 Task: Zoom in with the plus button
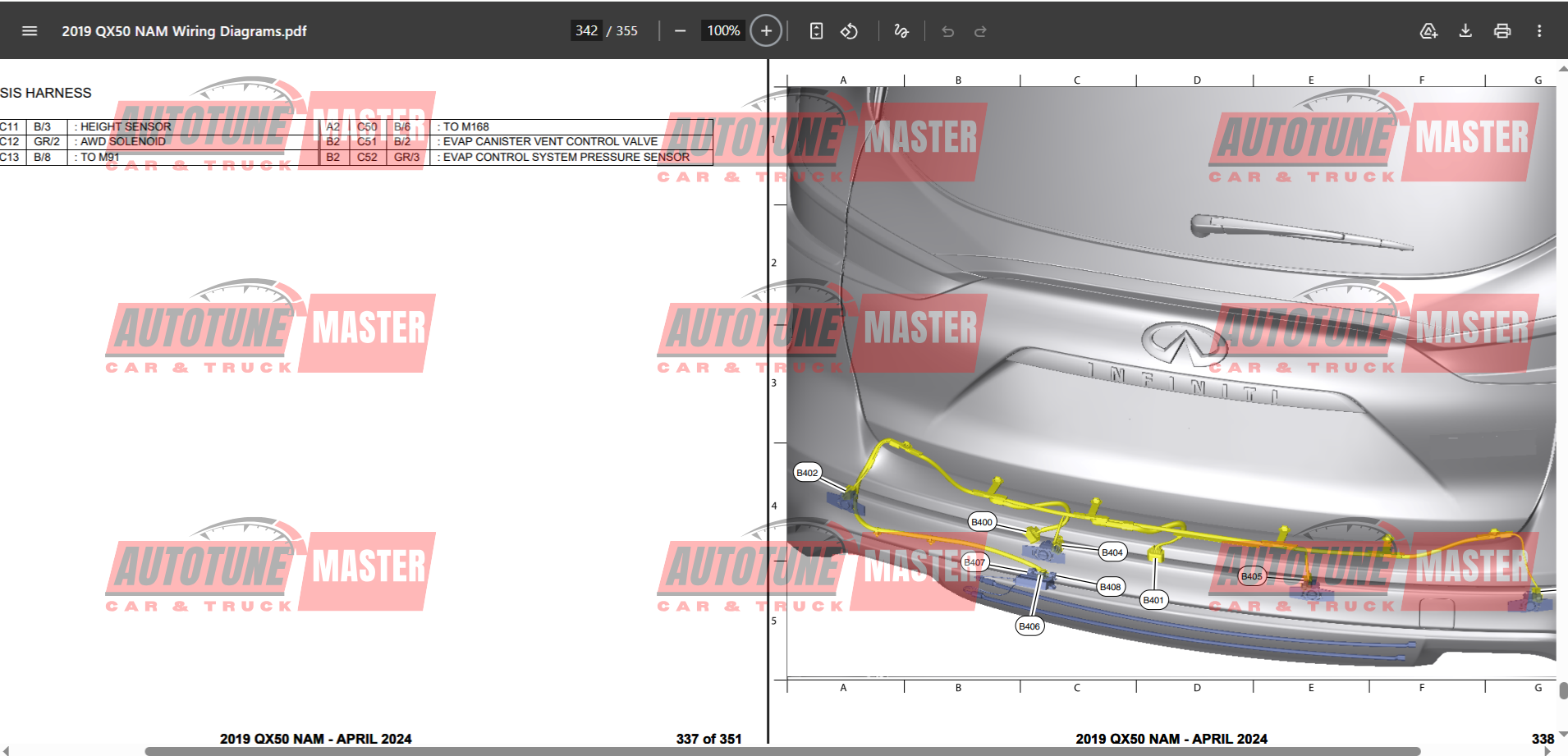(x=766, y=31)
